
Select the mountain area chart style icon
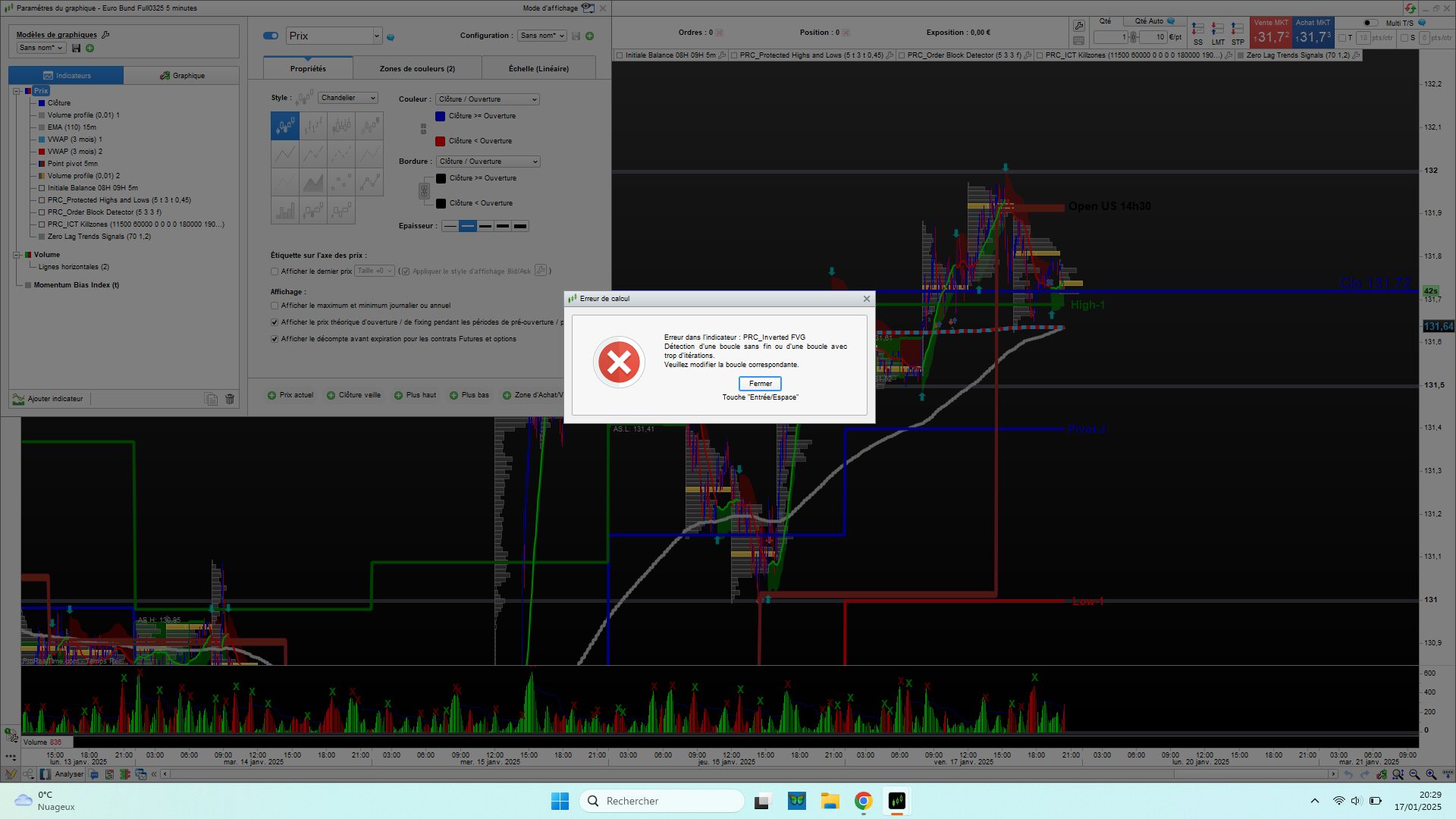pos(312,183)
